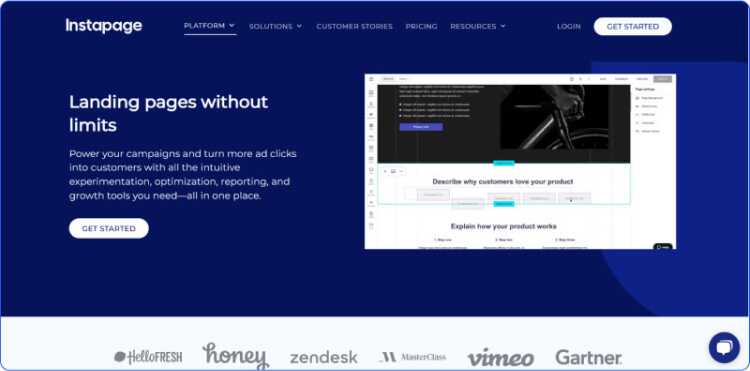Click Get Started below the hero text
This screenshot has height=371, width=750.
pos(109,229)
